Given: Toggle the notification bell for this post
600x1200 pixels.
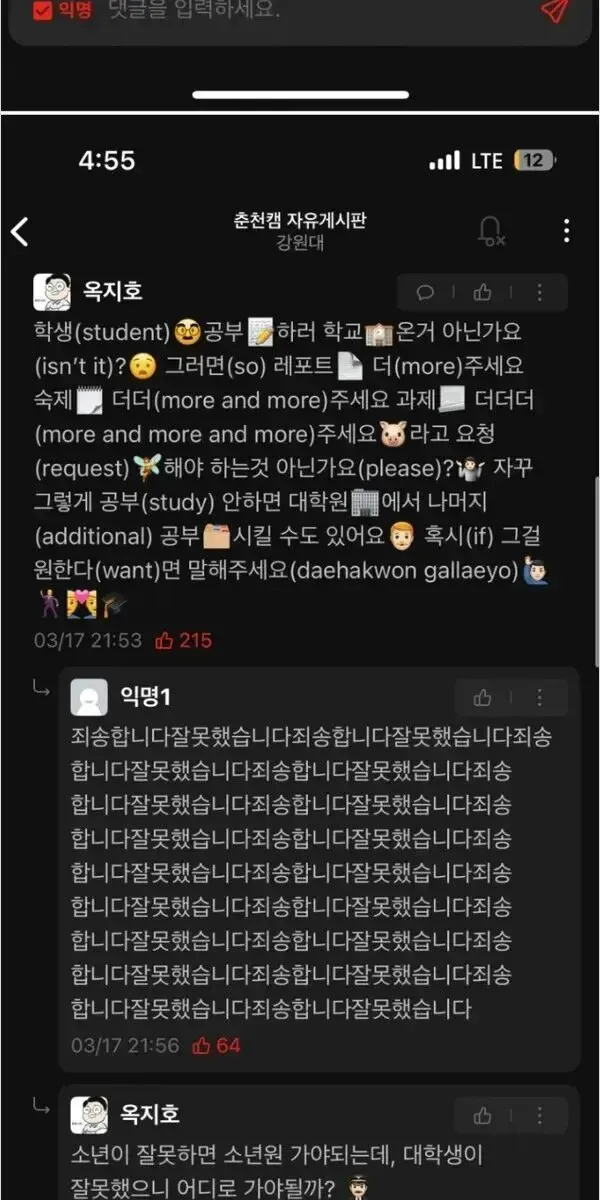Looking at the screenshot, I should point(490,232).
